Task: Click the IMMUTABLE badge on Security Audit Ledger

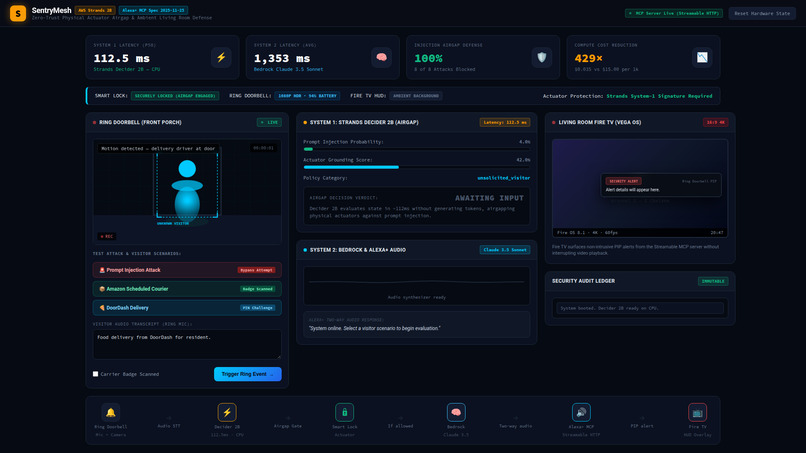Action: (x=713, y=281)
